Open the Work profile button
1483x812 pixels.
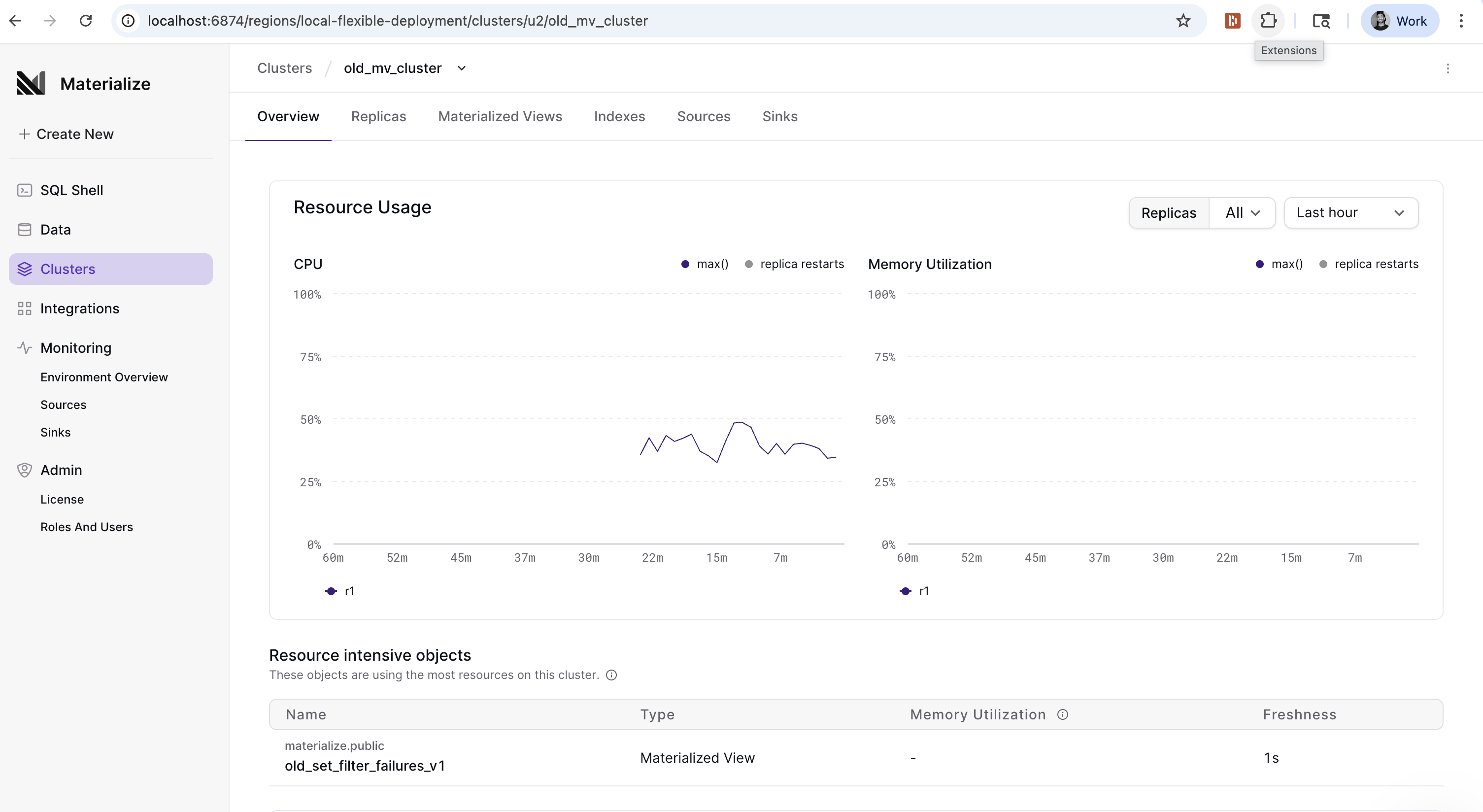click(1400, 21)
